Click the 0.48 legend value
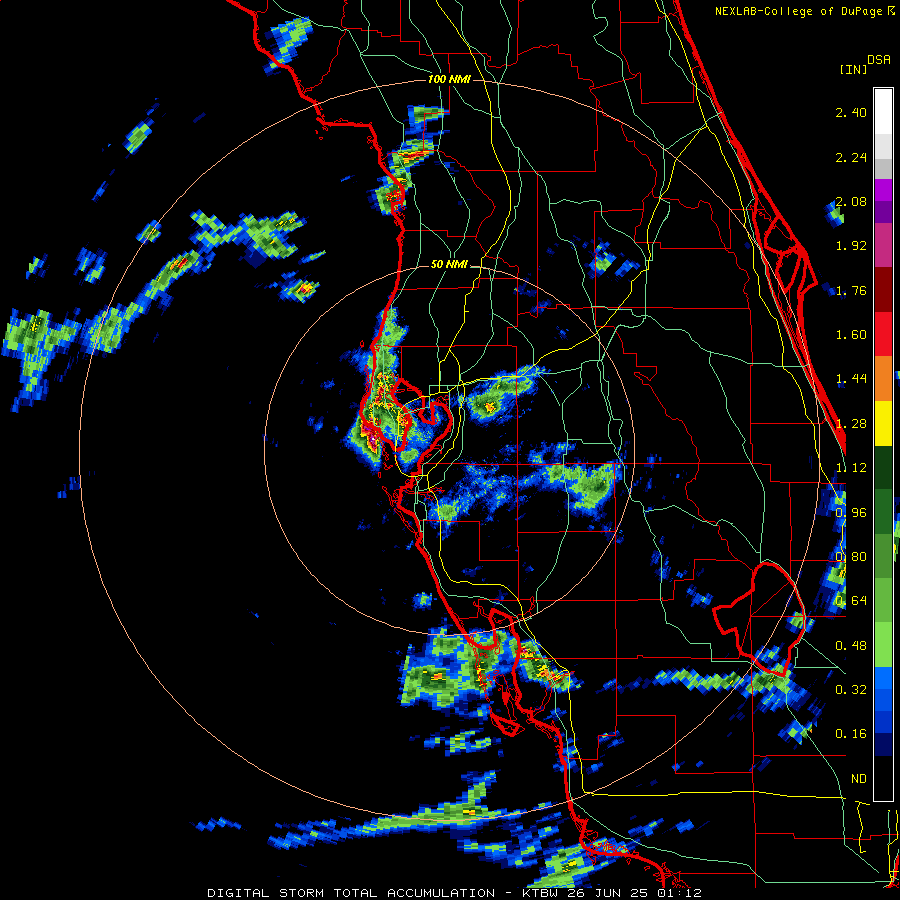The width and height of the screenshot is (900, 900). (x=851, y=646)
